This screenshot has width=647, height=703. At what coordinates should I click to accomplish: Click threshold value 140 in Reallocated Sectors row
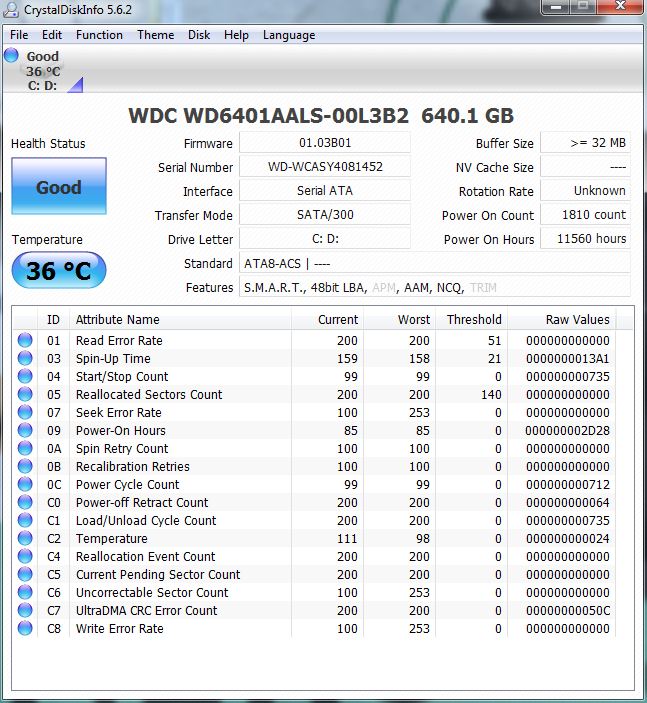tap(491, 395)
